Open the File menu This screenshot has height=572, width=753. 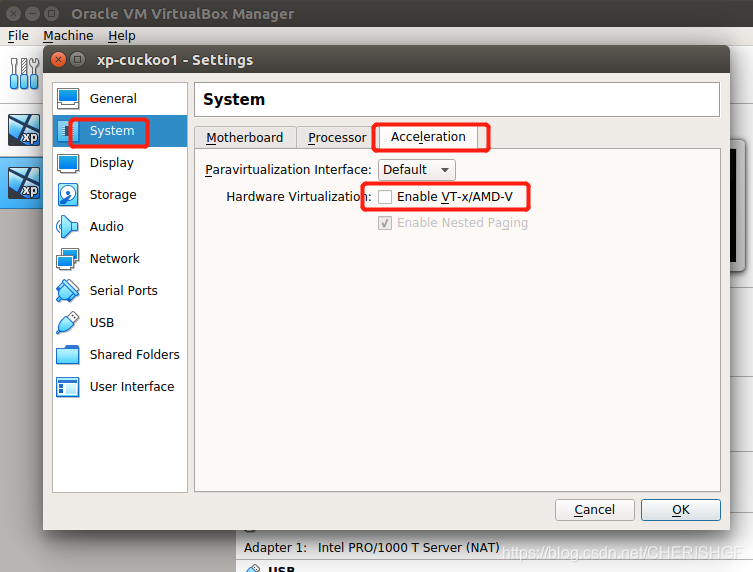click(x=18, y=36)
